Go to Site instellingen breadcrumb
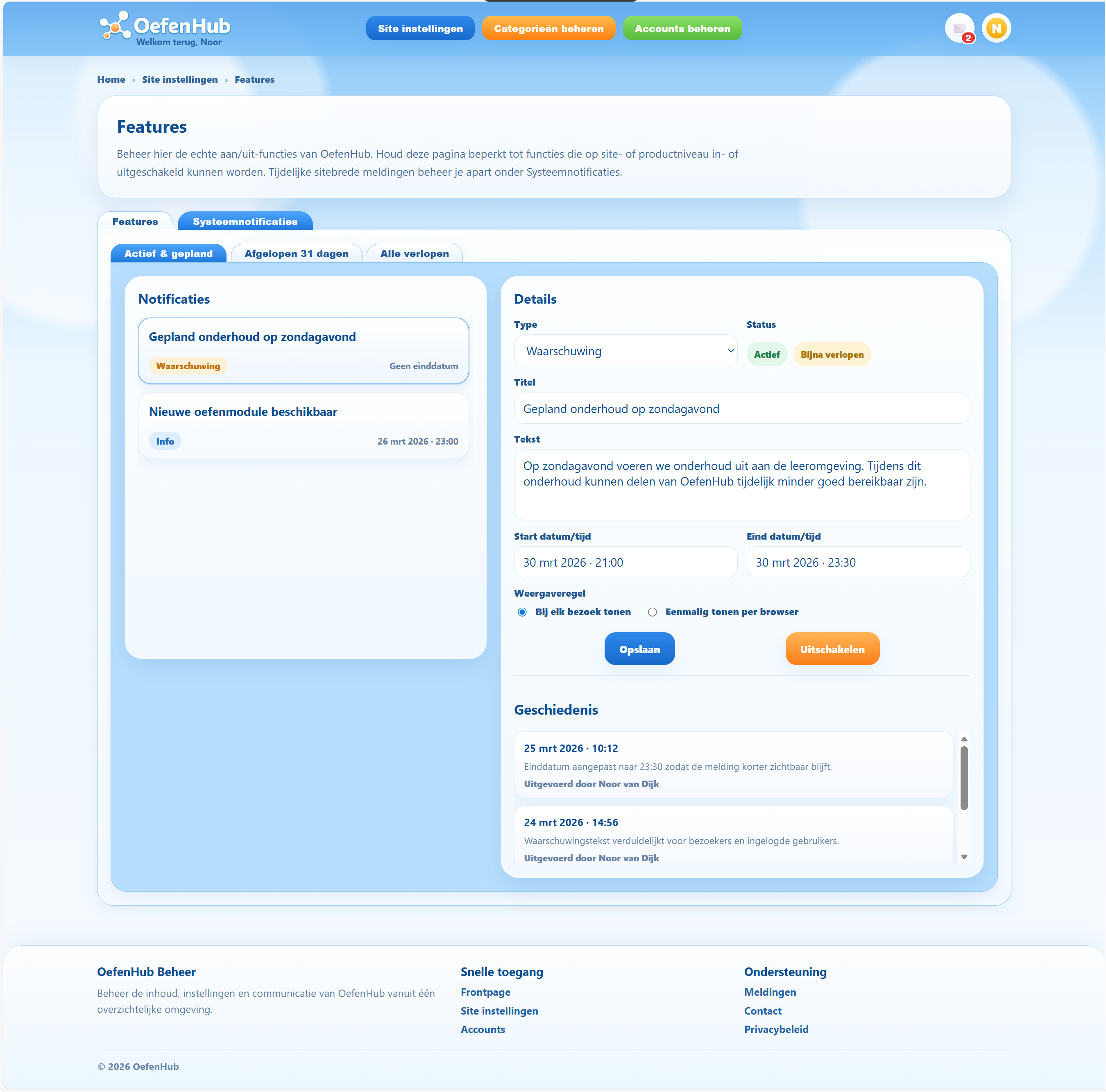Image resolution: width=1106 pixels, height=1092 pixels. [180, 79]
